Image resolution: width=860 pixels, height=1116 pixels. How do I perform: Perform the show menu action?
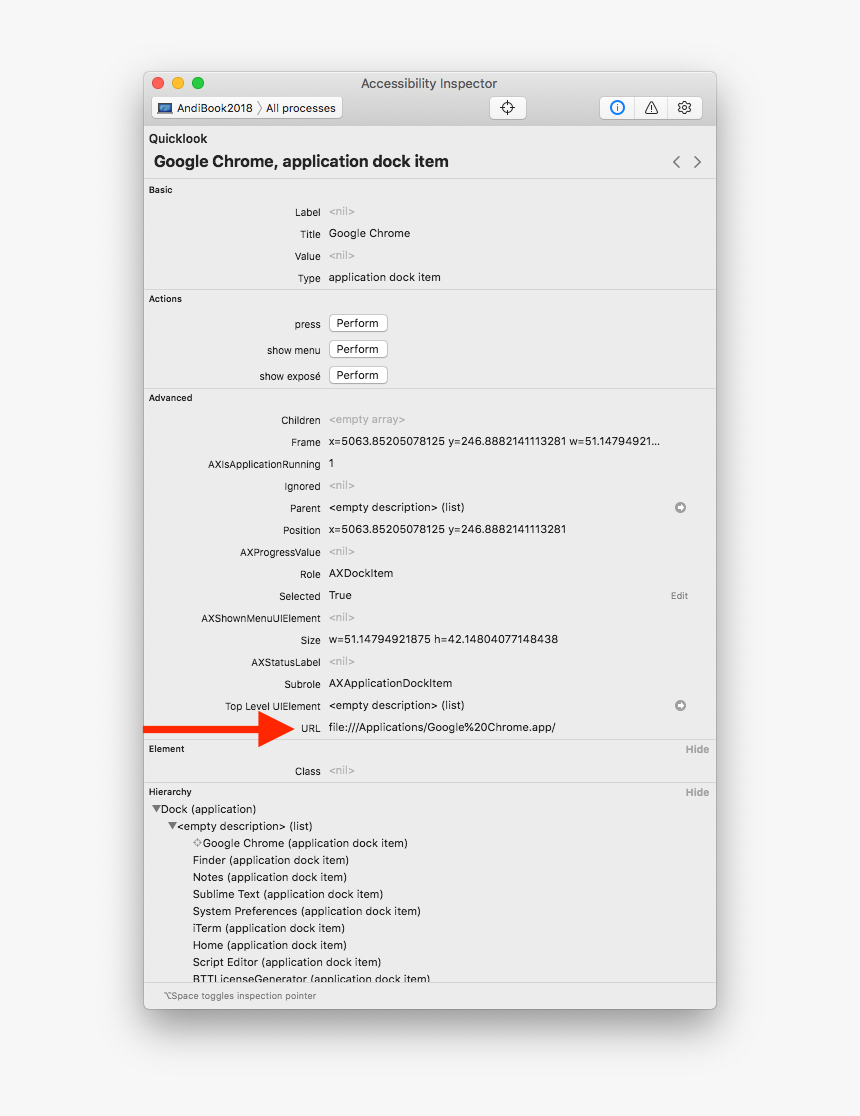(x=358, y=349)
